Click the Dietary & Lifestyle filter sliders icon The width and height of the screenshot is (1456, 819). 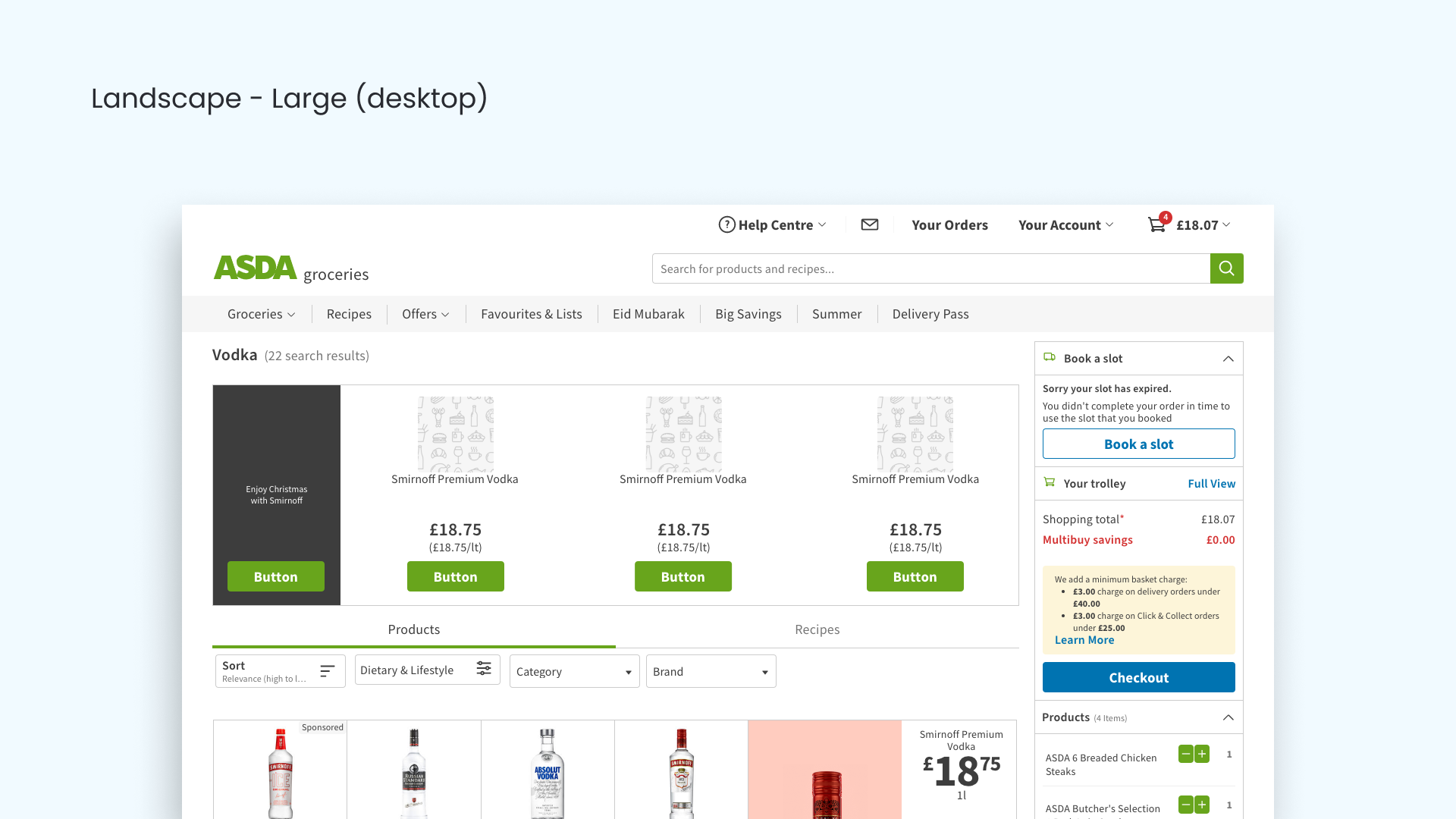[x=484, y=668]
